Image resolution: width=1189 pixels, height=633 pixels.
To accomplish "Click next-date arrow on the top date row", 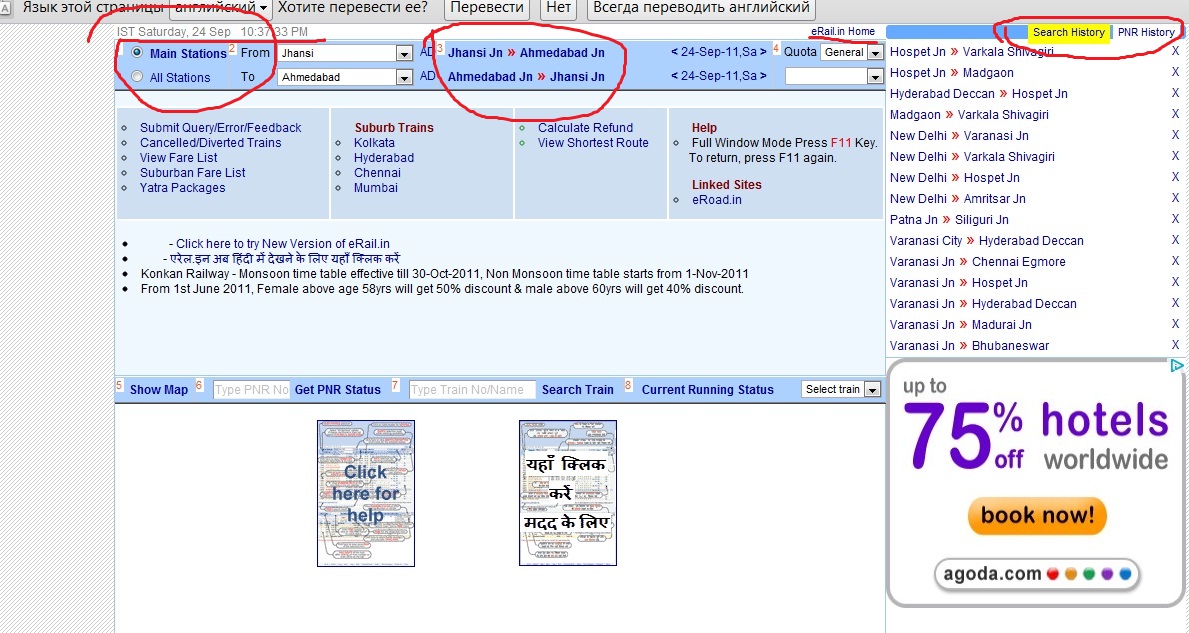I will tap(763, 52).
